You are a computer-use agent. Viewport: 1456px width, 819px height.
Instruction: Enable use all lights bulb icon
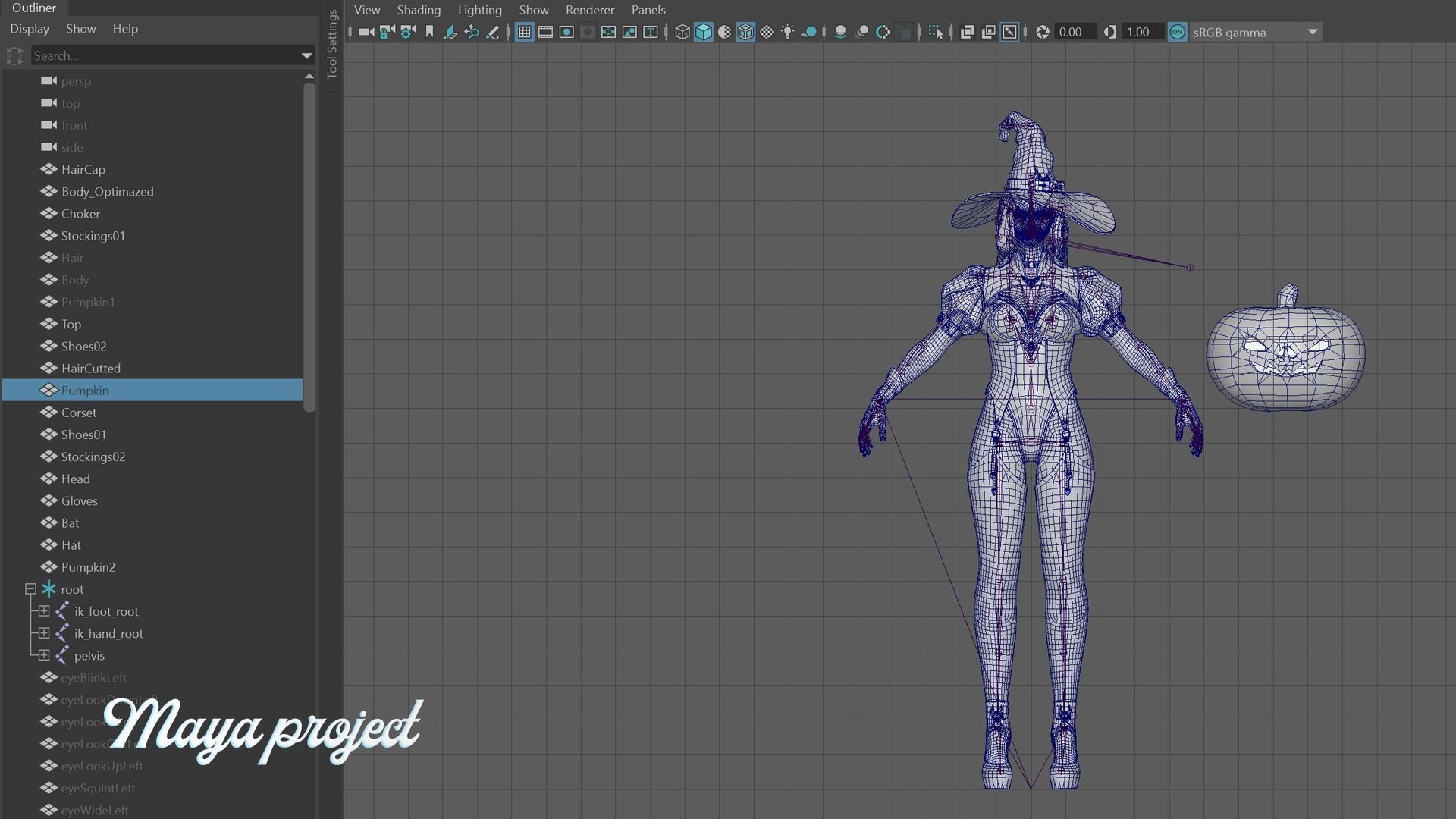788,32
